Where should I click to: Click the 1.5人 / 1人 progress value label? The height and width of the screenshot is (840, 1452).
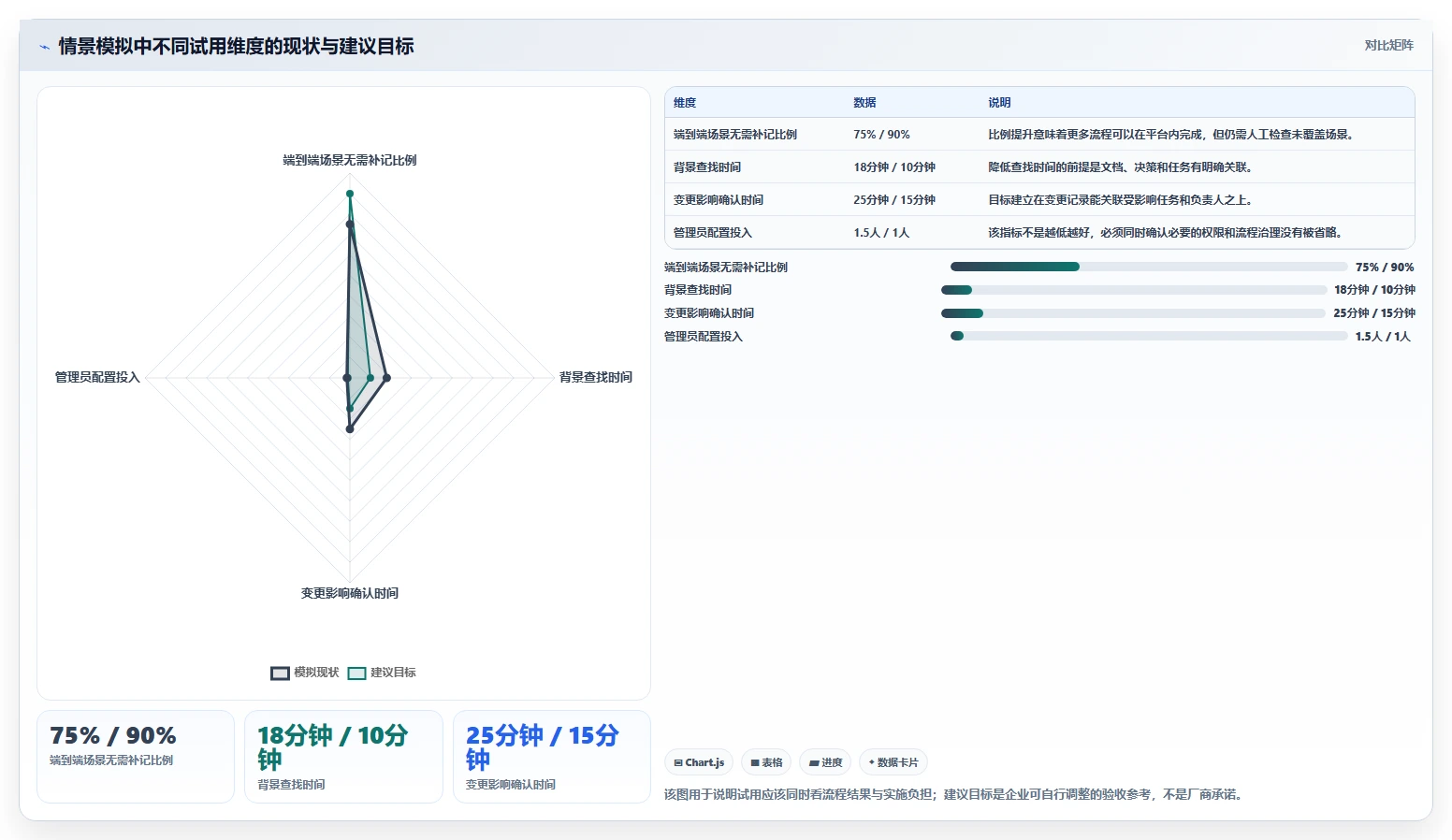1383,337
